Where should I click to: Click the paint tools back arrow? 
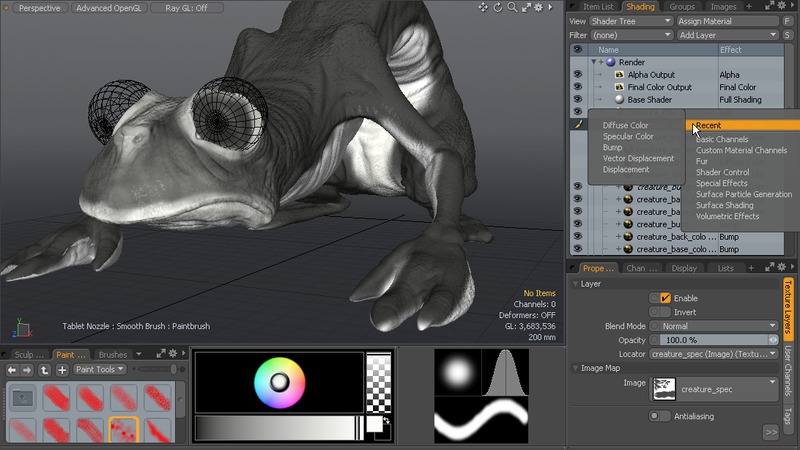[13, 369]
